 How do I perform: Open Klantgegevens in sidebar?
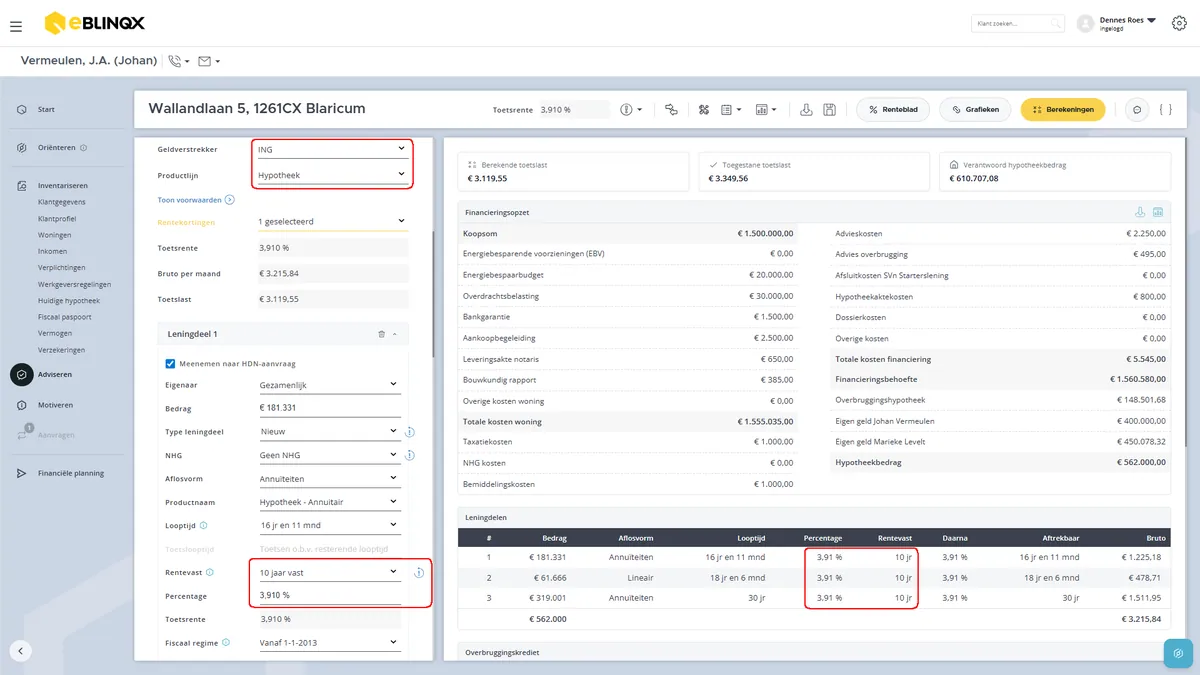[61, 202]
